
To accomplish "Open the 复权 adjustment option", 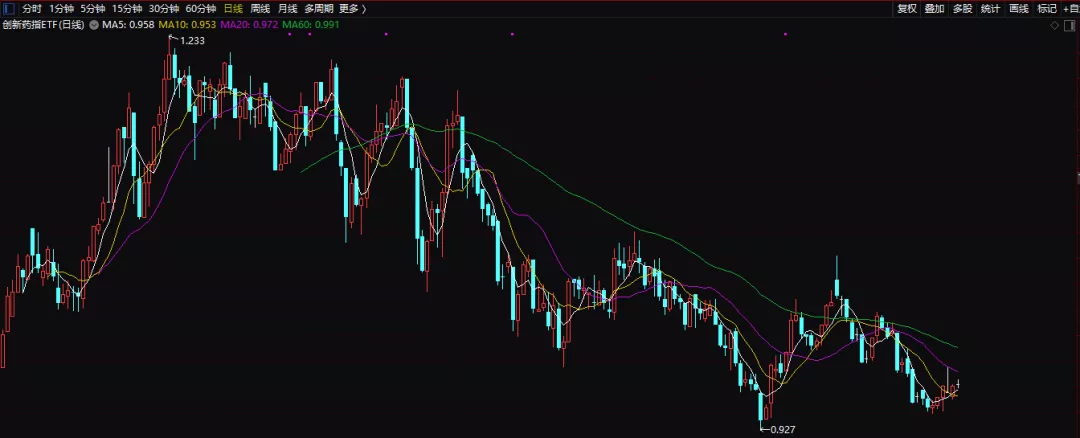I will click(907, 9).
